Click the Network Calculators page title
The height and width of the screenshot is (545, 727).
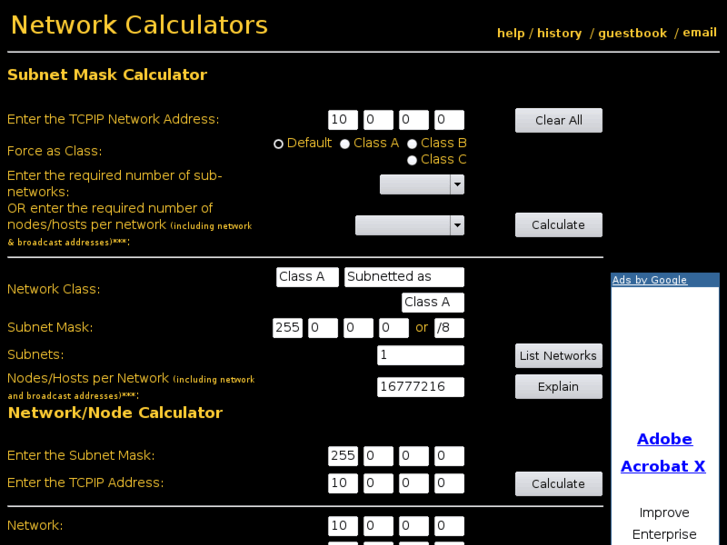click(x=139, y=25)
